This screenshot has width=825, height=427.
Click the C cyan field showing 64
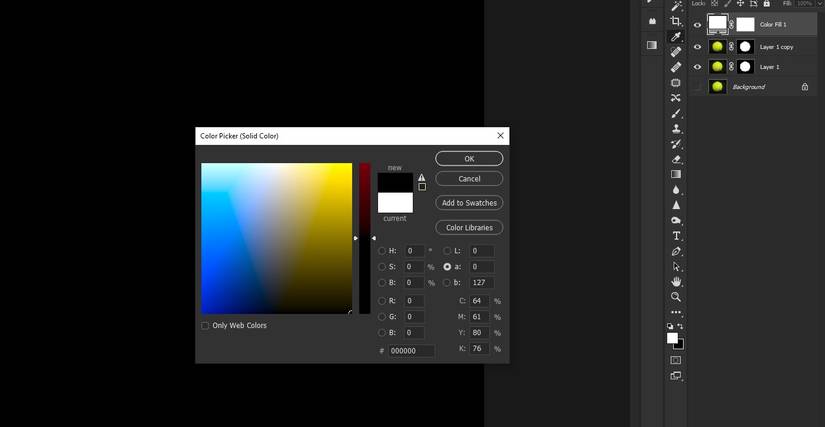point(479,301)
